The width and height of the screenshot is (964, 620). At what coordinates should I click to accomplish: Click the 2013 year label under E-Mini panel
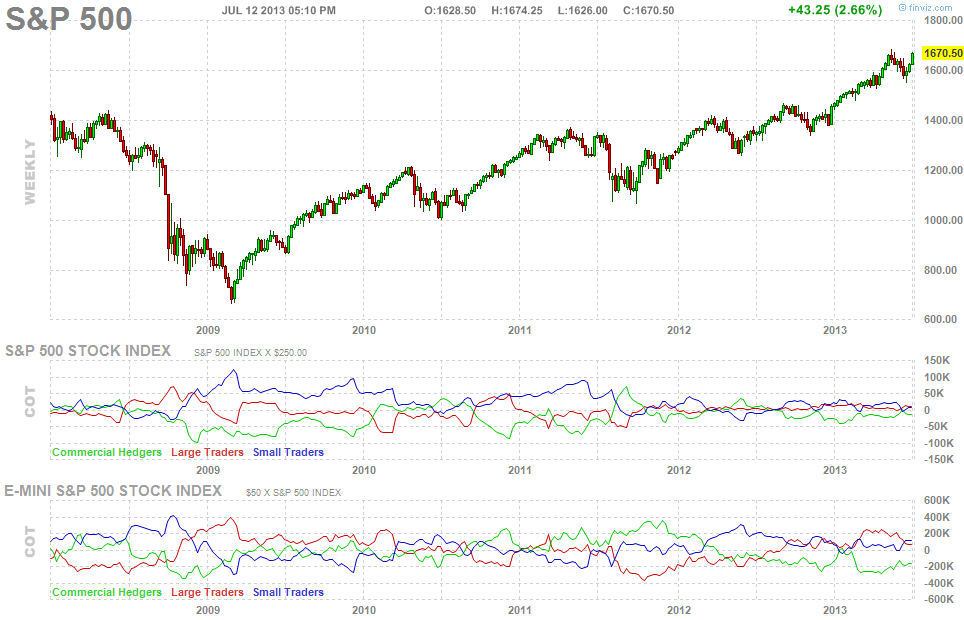(835, 611)
